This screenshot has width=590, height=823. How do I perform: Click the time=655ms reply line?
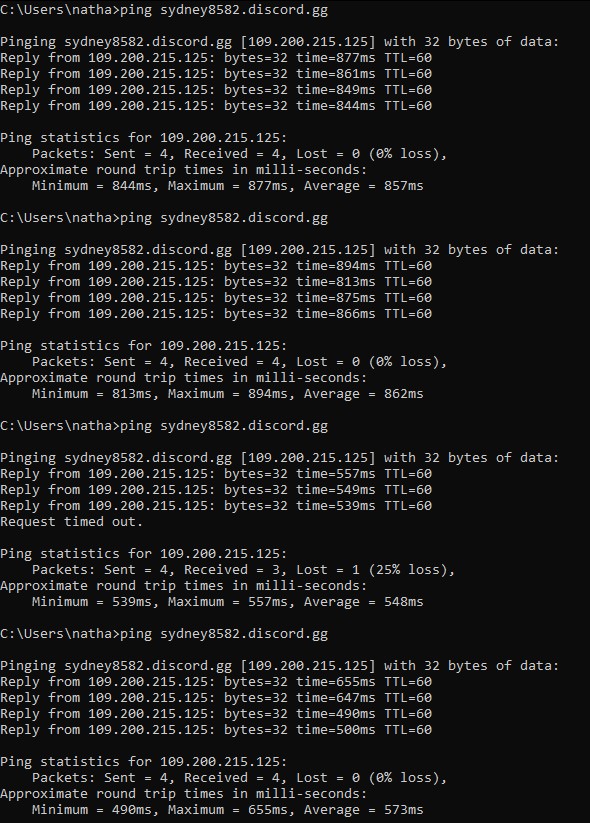coord(216,682)
